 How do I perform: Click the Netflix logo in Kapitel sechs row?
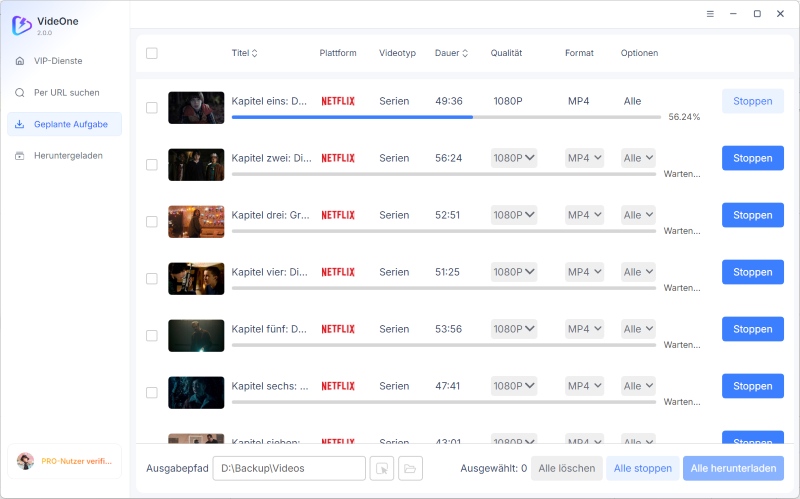tap(338, 386)
